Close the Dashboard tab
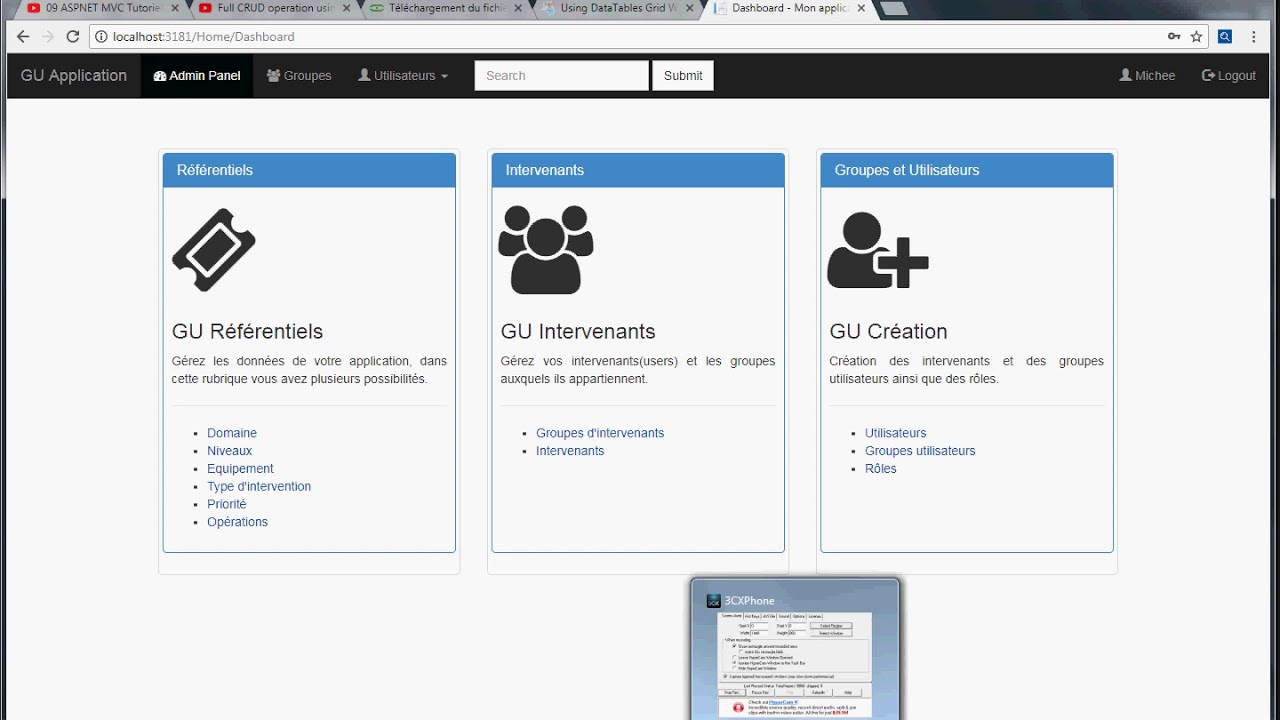 tap(862, 8)
